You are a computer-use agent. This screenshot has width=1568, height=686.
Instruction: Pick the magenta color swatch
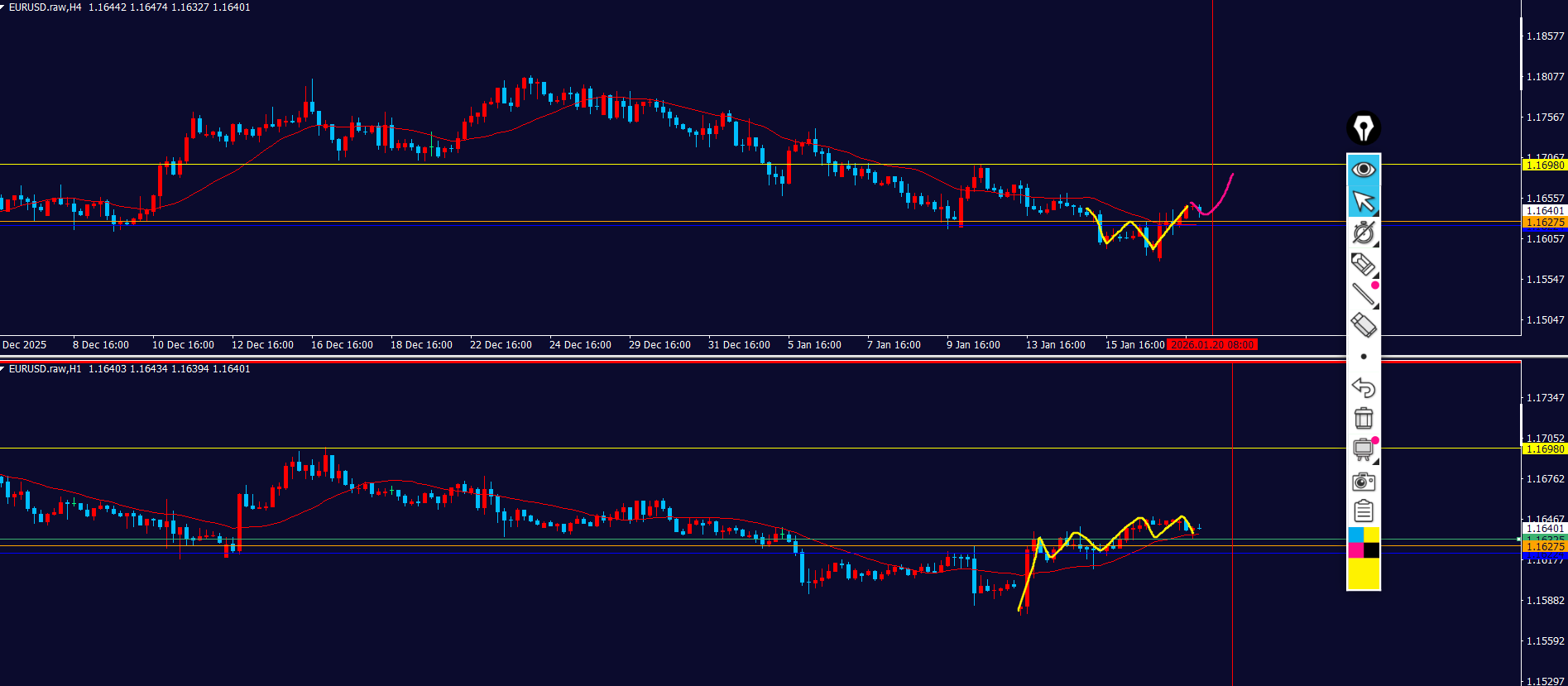(x=1355, y=550)
